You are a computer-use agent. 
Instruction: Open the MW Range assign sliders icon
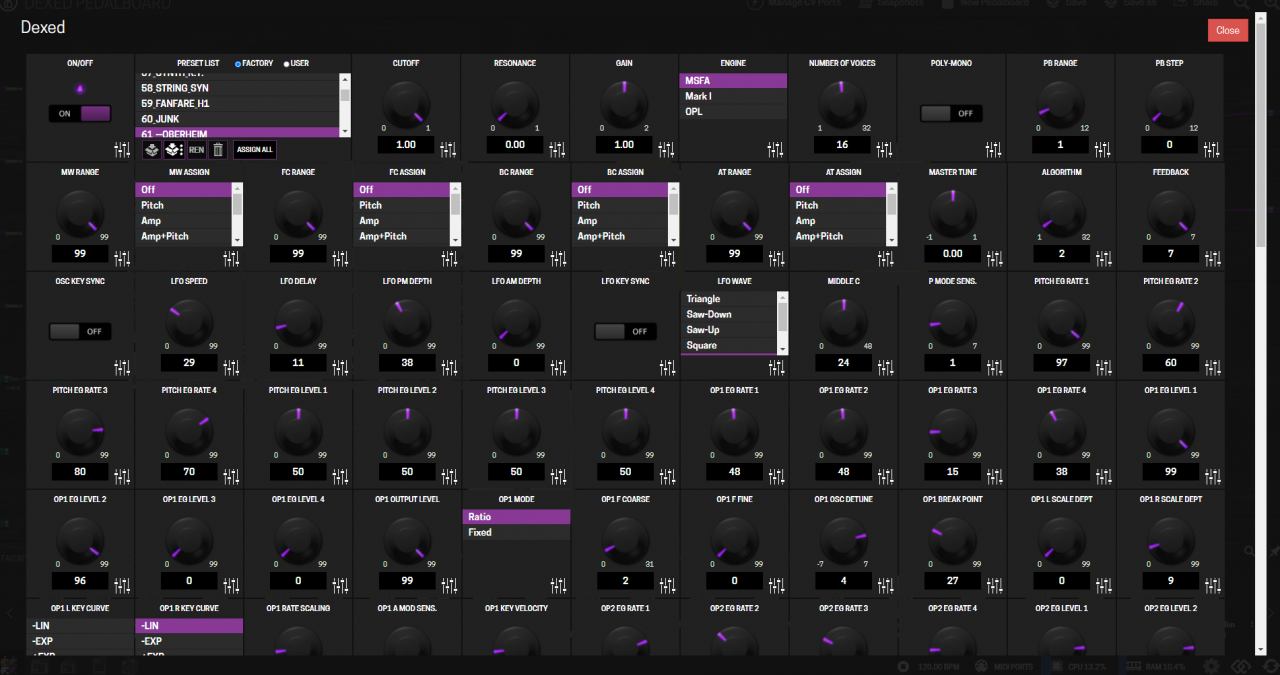122,259
